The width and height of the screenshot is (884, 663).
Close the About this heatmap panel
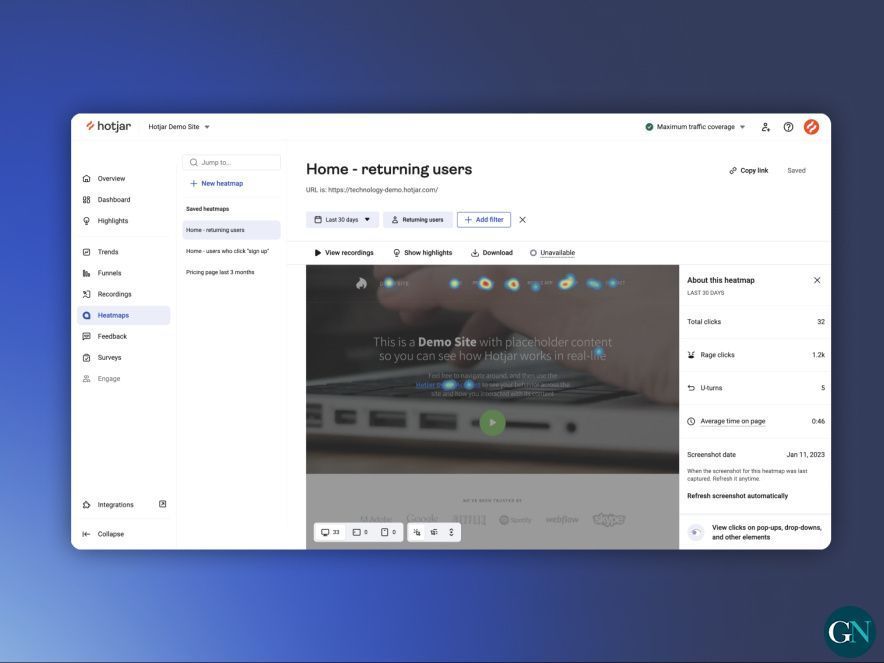817,280
